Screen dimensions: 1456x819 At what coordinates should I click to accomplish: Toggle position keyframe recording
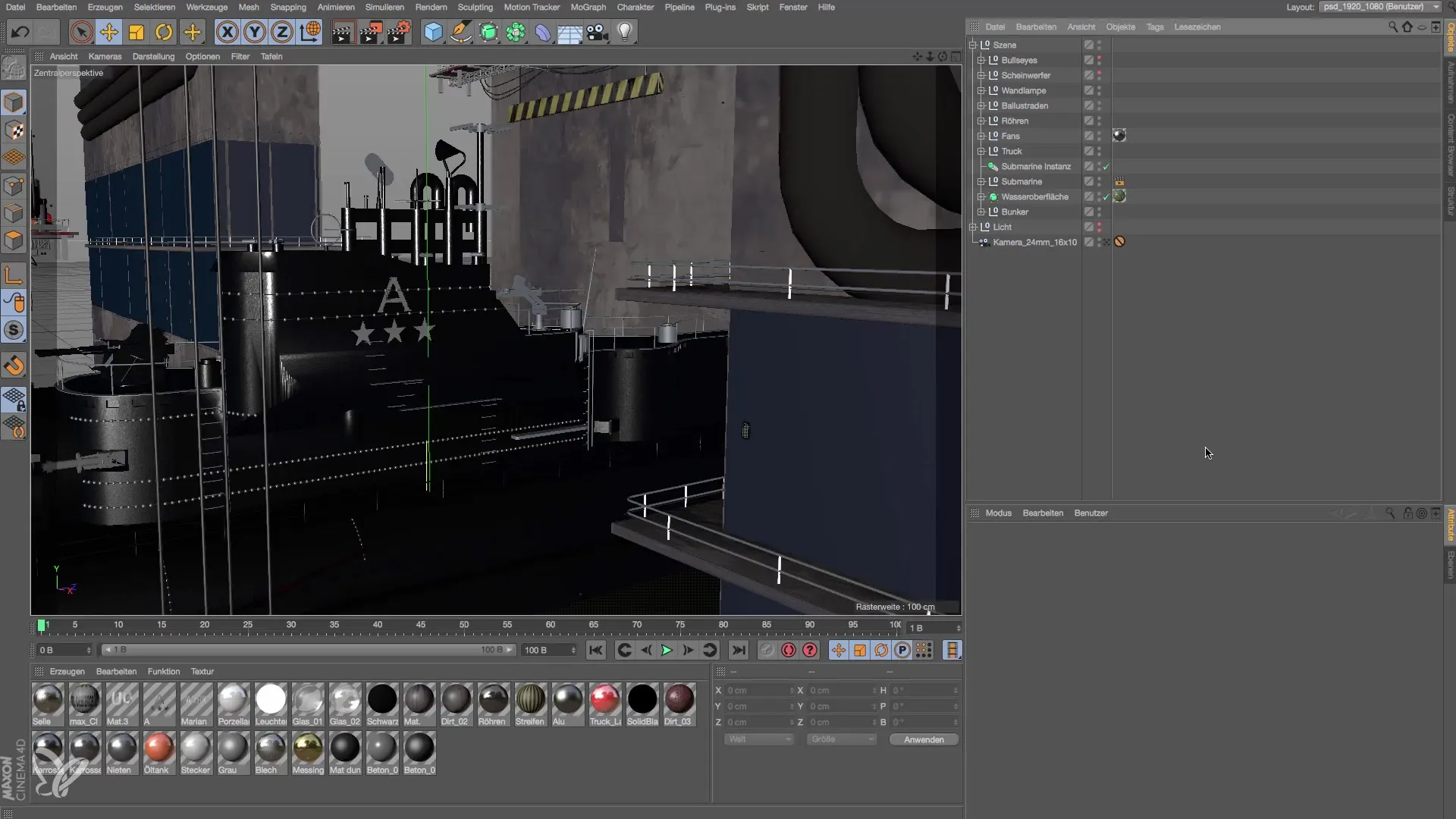pyautogui.click(x=839, y=650)
